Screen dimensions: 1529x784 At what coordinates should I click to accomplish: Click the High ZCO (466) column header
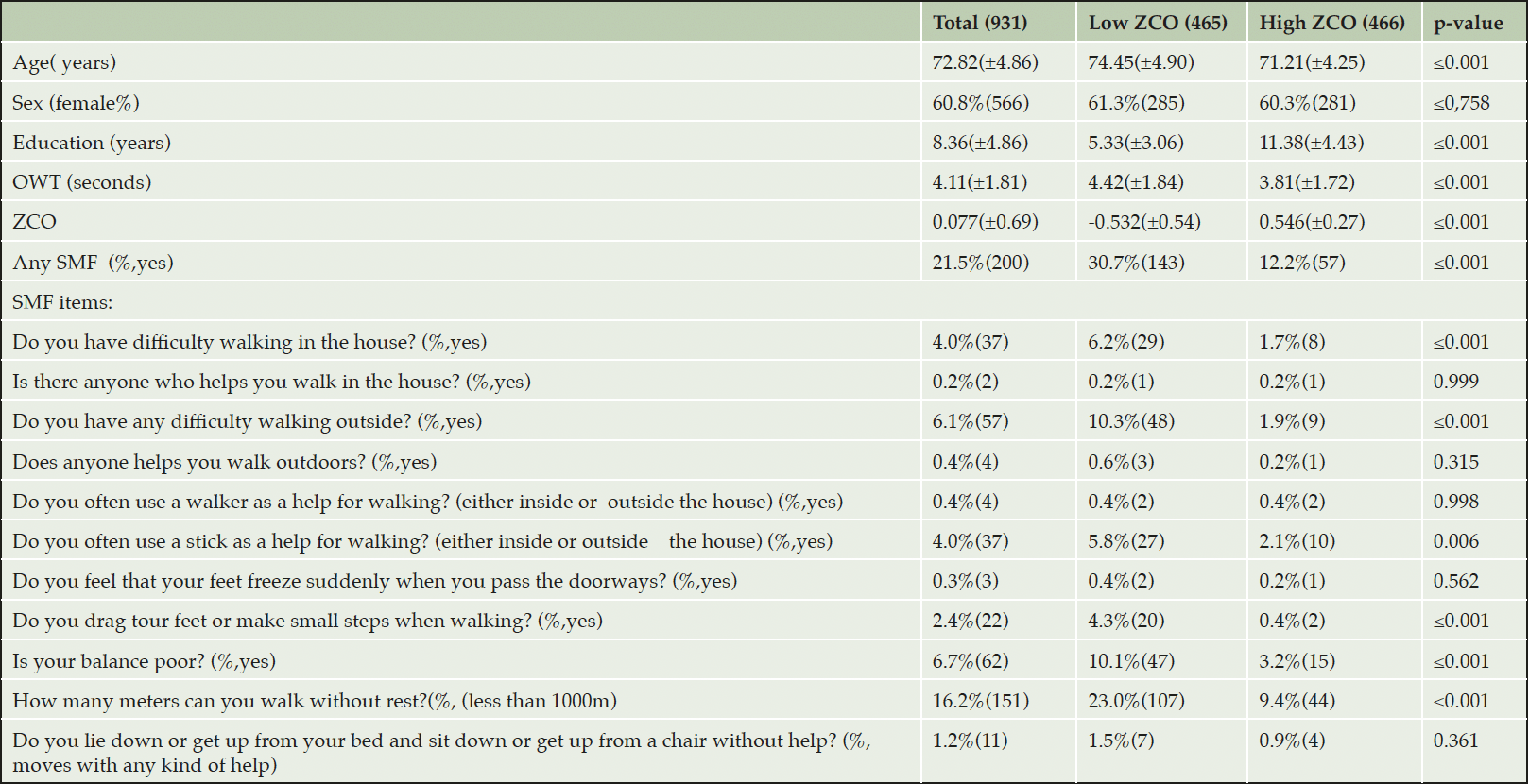[x=1331, y=23]
